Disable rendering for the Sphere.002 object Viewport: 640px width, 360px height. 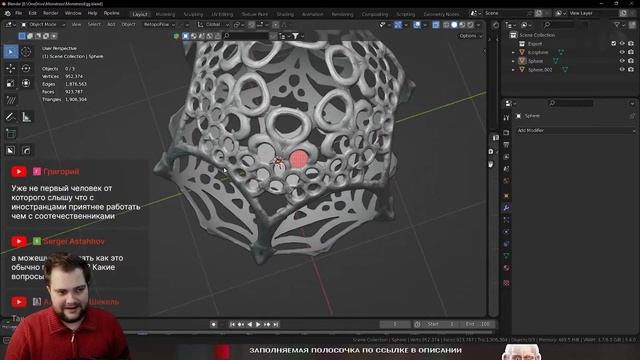point(631,70)
